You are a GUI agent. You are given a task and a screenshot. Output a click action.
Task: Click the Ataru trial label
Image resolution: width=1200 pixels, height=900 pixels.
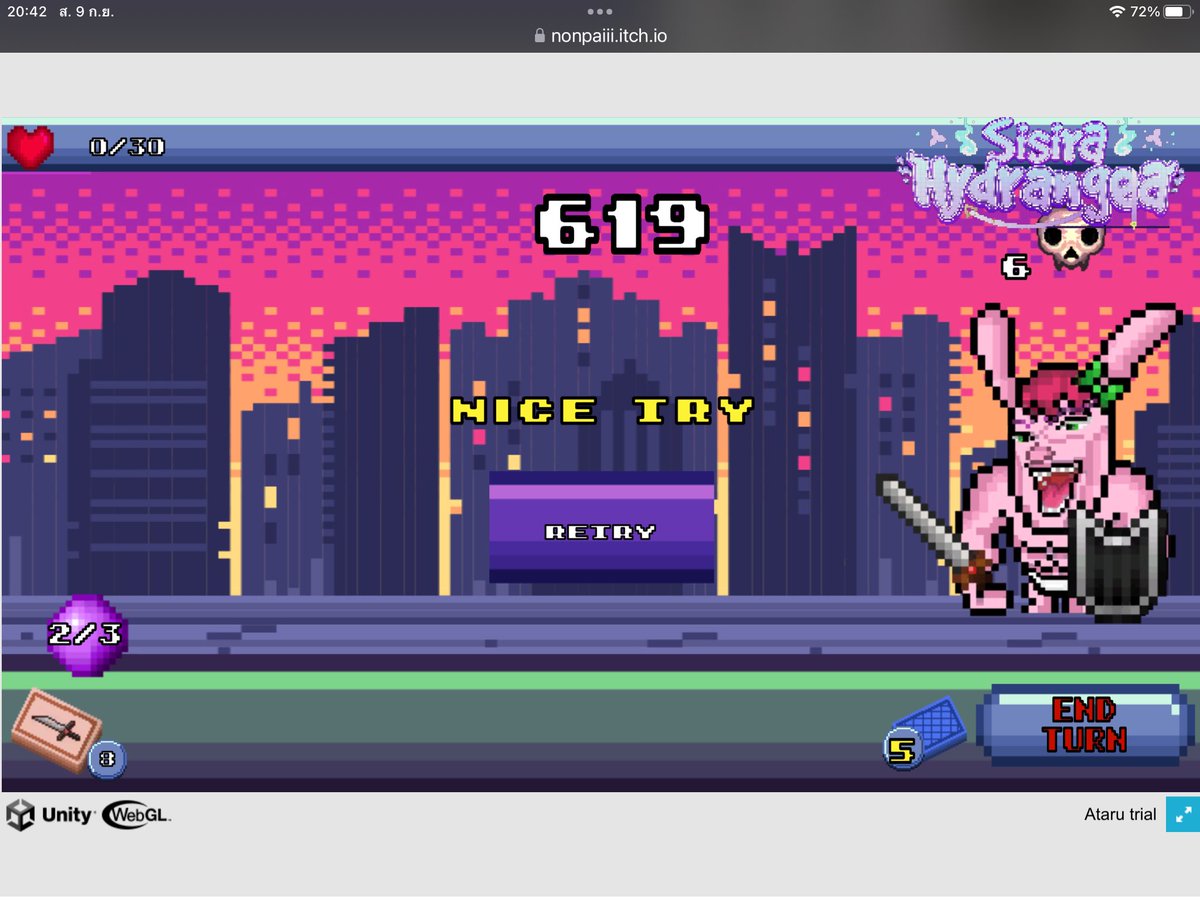1120,814
